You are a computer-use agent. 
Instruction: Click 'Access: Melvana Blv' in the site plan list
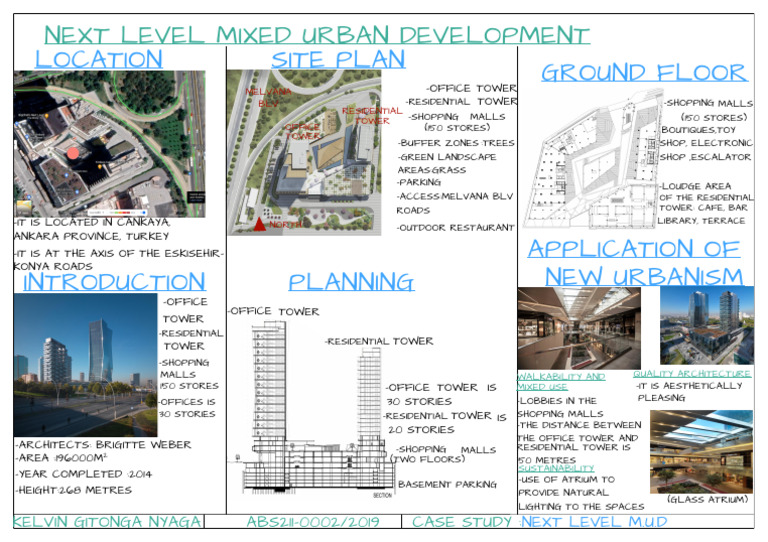coord(455,196)
